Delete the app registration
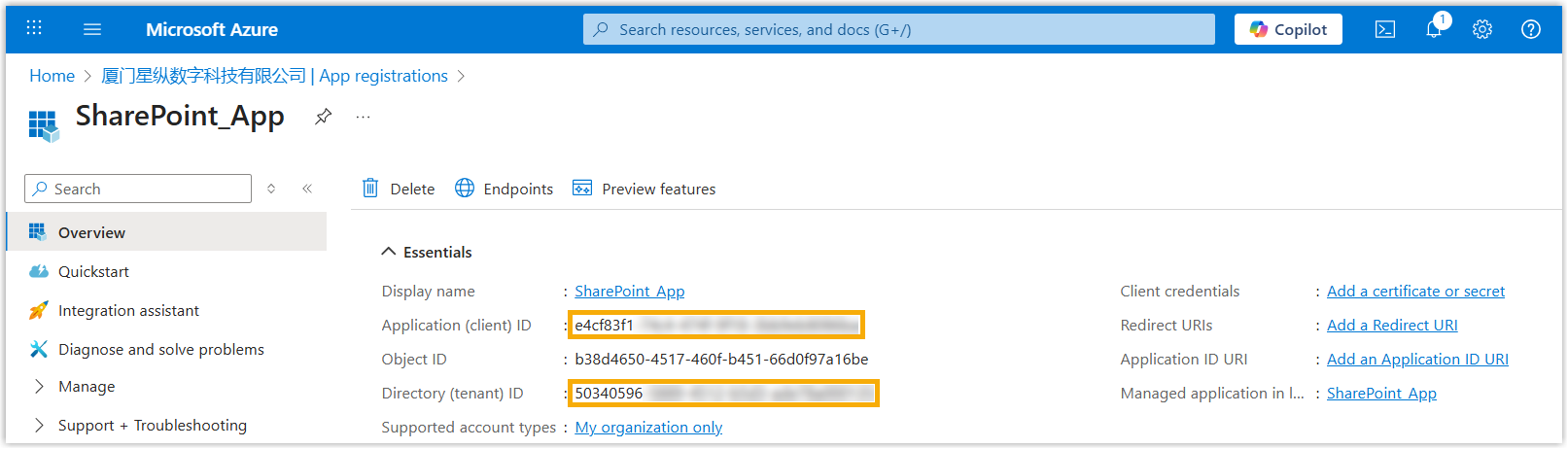The image size is (1568, 449). [399, 189]
